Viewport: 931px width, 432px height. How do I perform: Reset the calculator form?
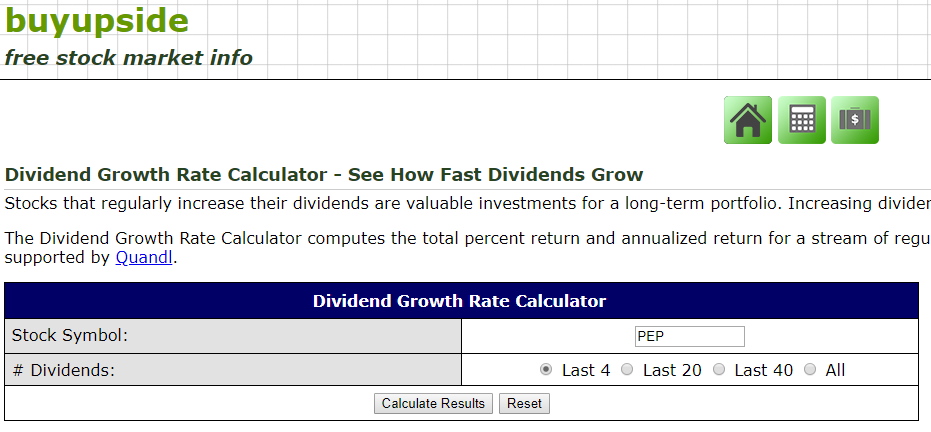[524, 404]
